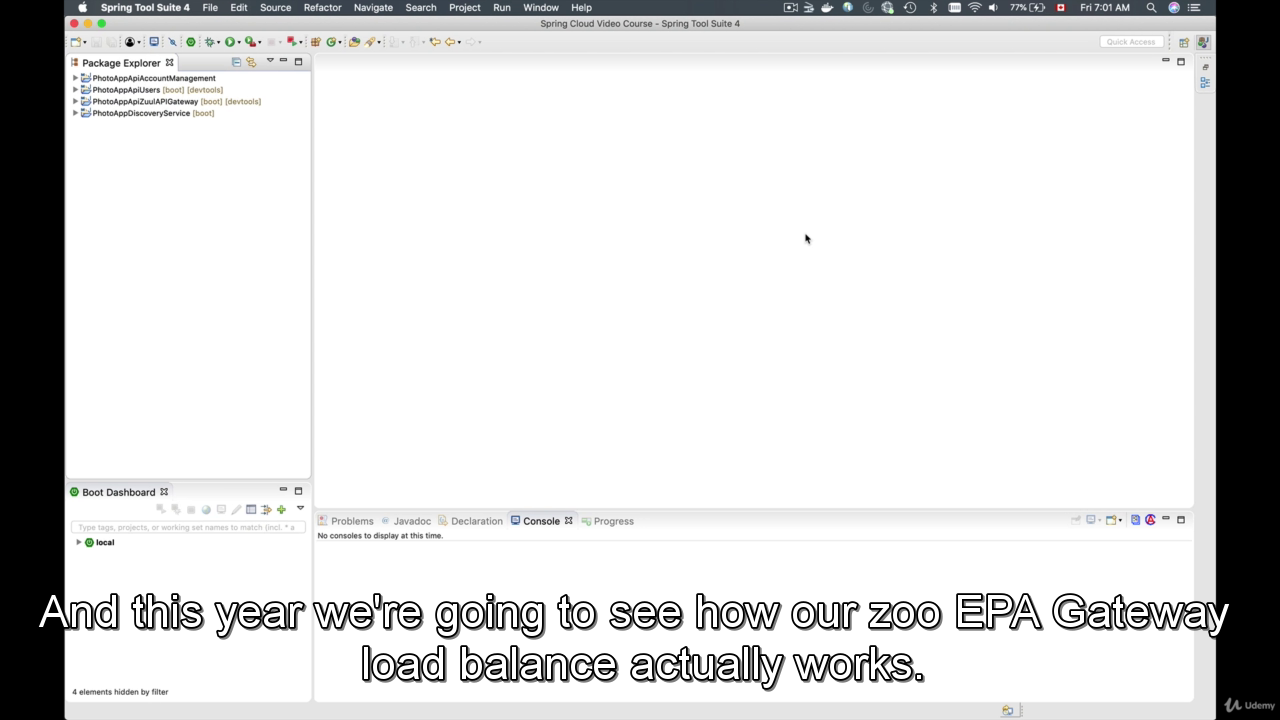Viewport: 1280px width, 720px height.
Task: Open the Window menu
Action: click(541, 7)
